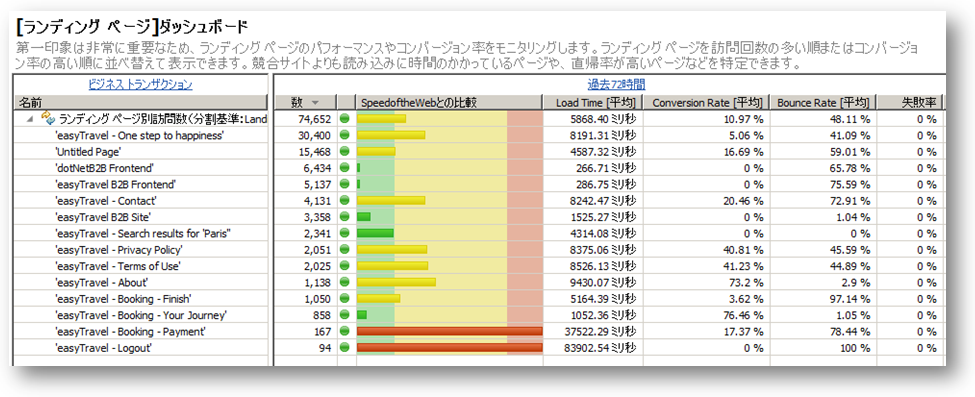Click green status icon for 'easyTravel - Contact' row
Viewport: 975px width, 397px height.
[x=344, y=200]
